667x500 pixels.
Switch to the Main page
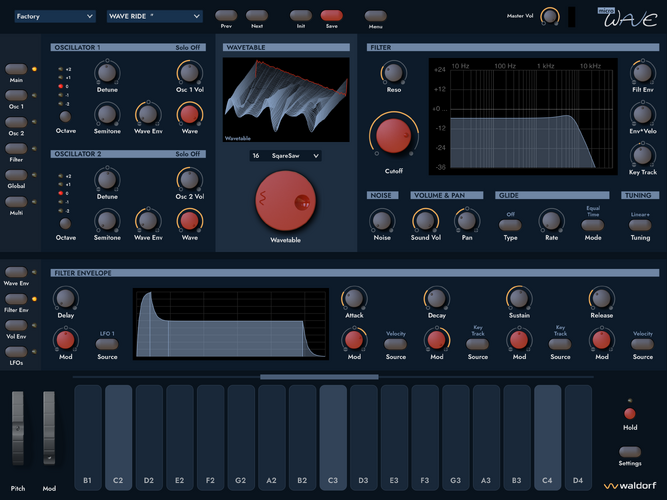16,69
